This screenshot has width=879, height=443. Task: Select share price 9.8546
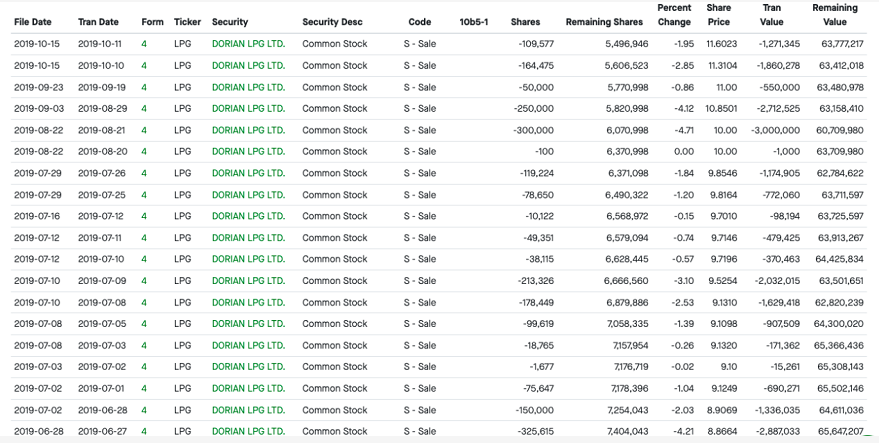(x=723, y=173)
